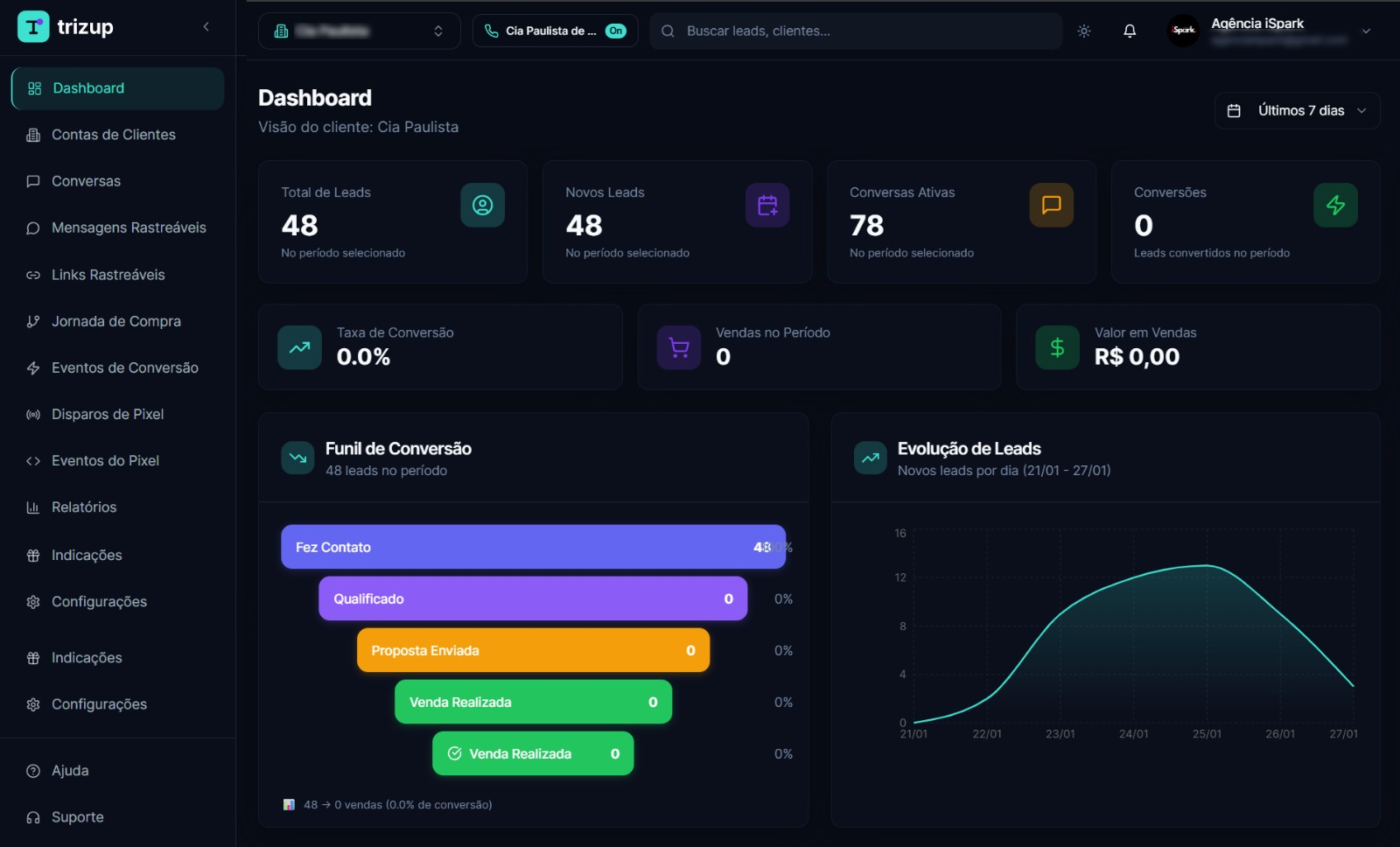
Task: Open the Últimos 7 dias period dropdown
Action: (x=1297, y=110)
